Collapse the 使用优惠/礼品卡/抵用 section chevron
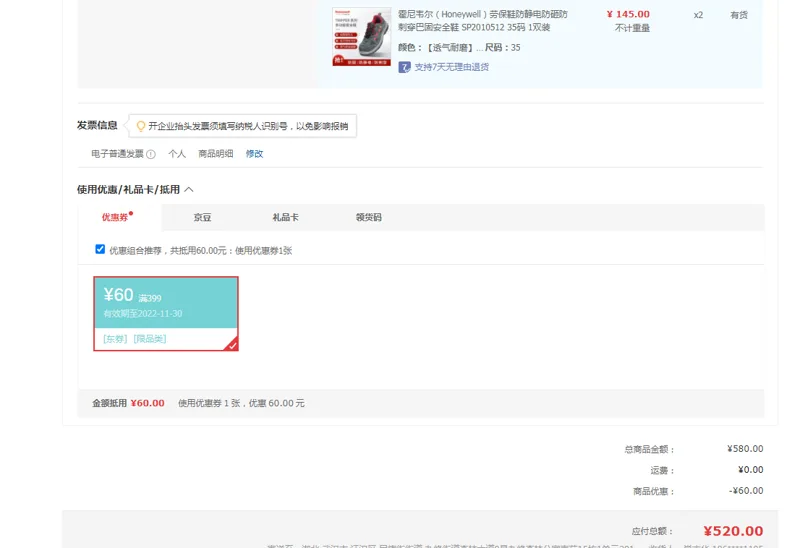This screenshot has width=800, height=548. click(189, 190)
